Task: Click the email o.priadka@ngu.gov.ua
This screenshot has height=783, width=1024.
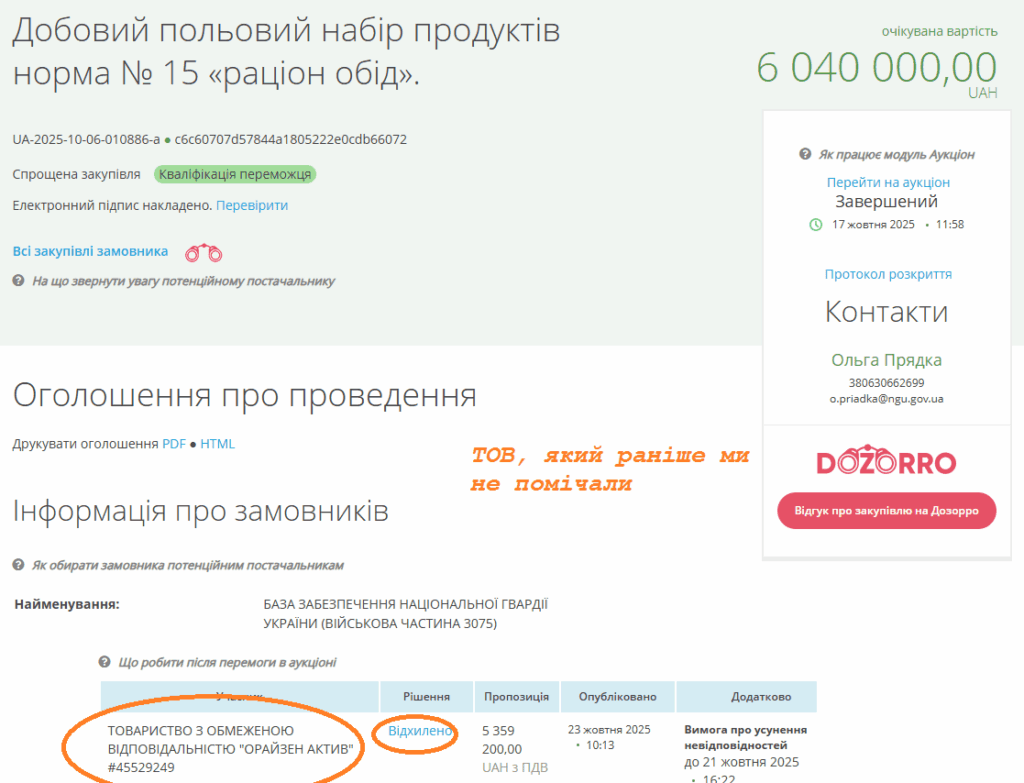Action: (886, 398)
